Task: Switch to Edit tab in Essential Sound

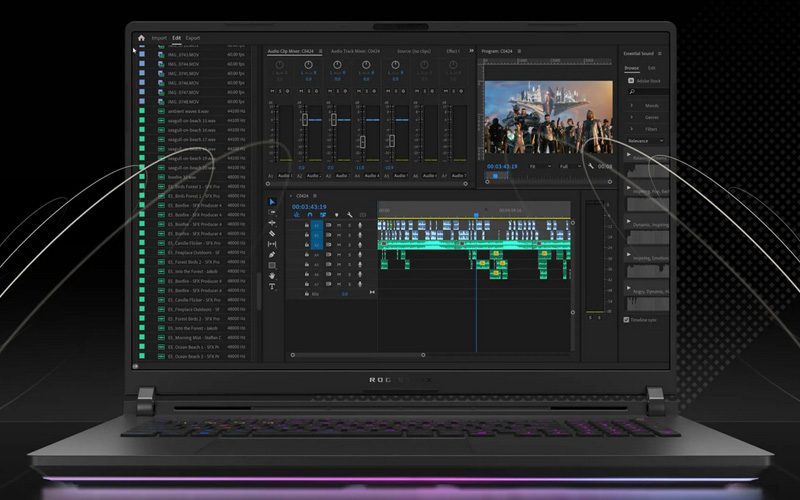Action: tap(652, 68)
